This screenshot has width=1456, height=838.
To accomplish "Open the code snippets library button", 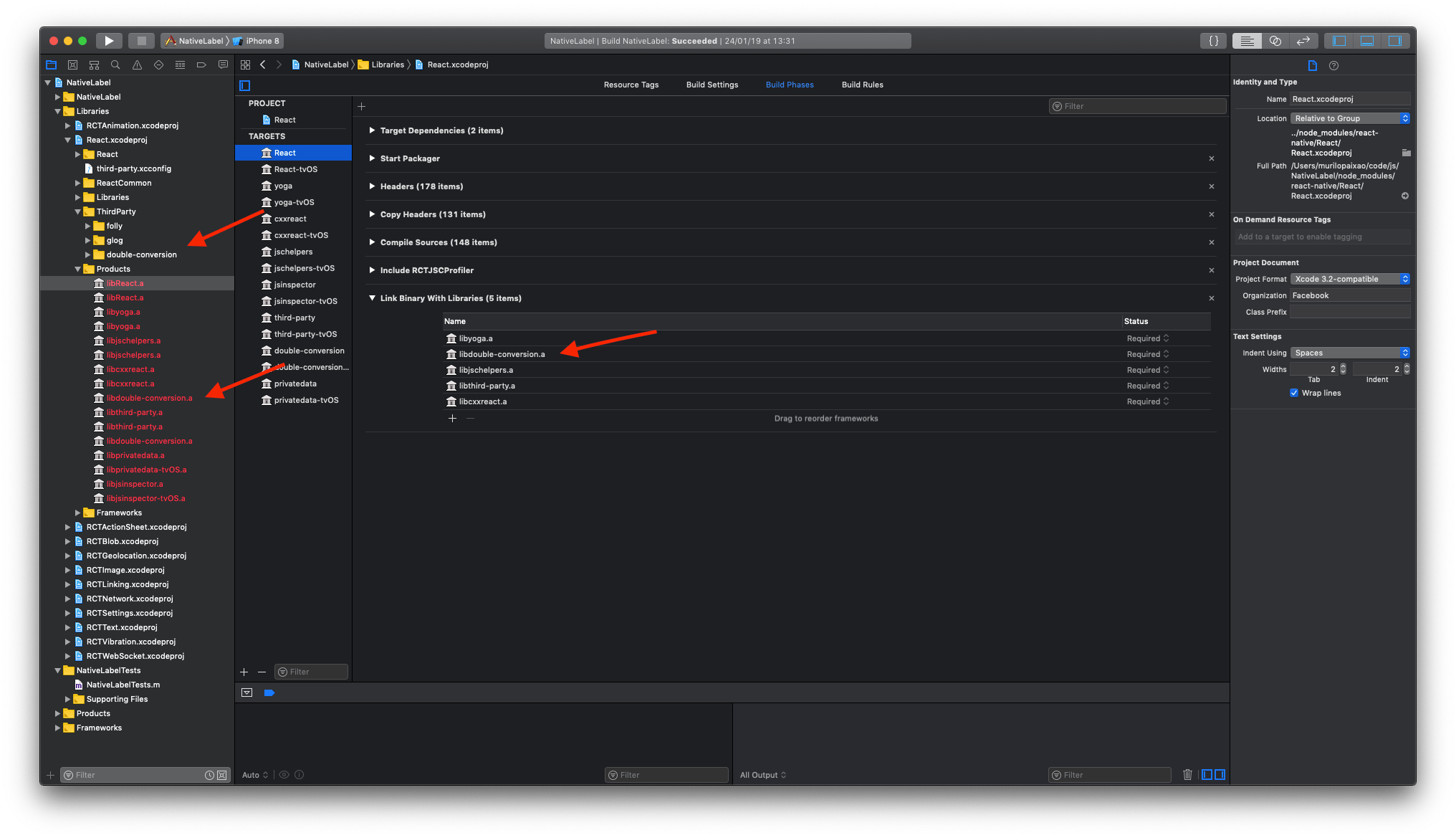I will pyautogui.click(x=1214, y=41).
